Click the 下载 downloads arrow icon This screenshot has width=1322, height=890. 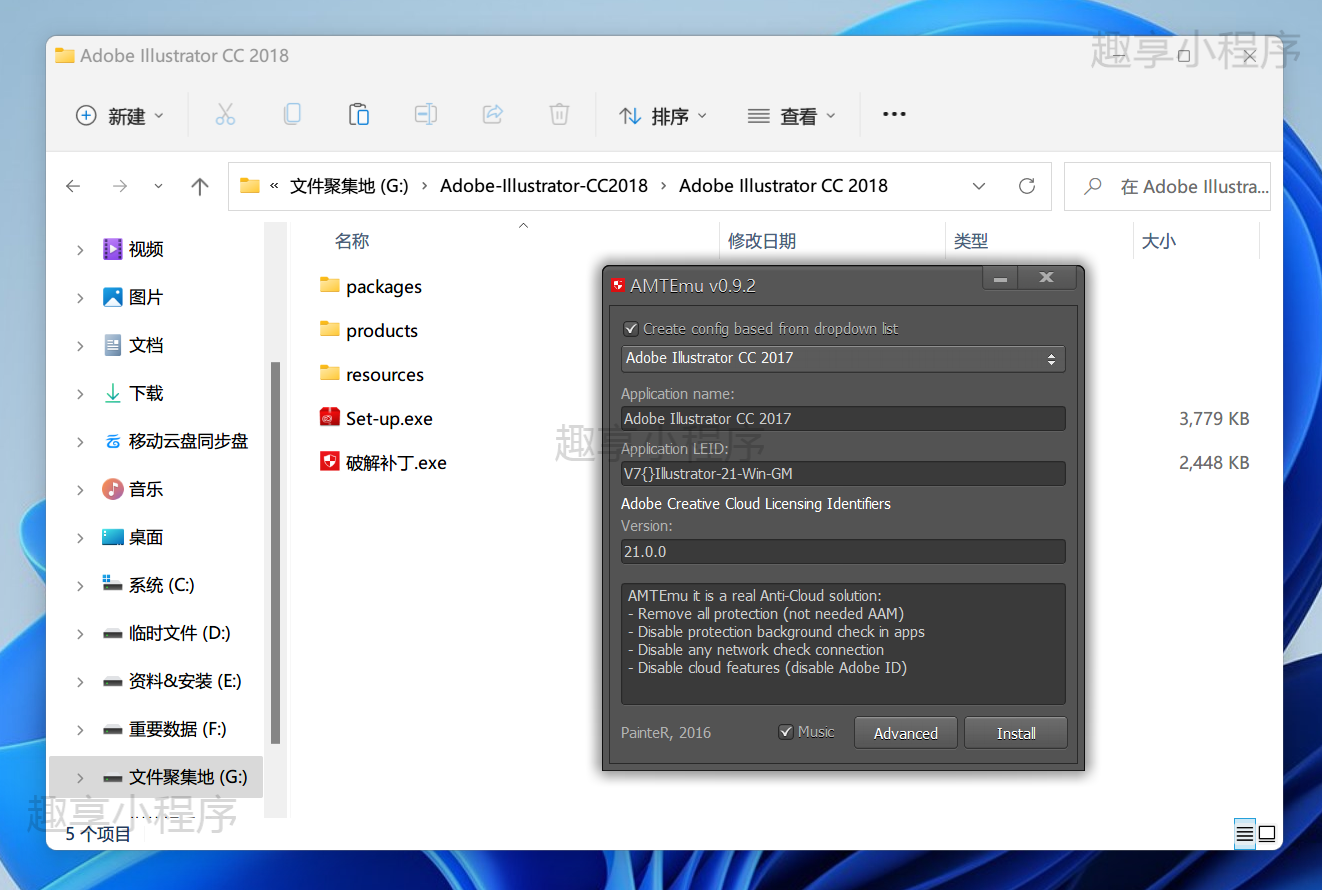click(x=113, y=393)
